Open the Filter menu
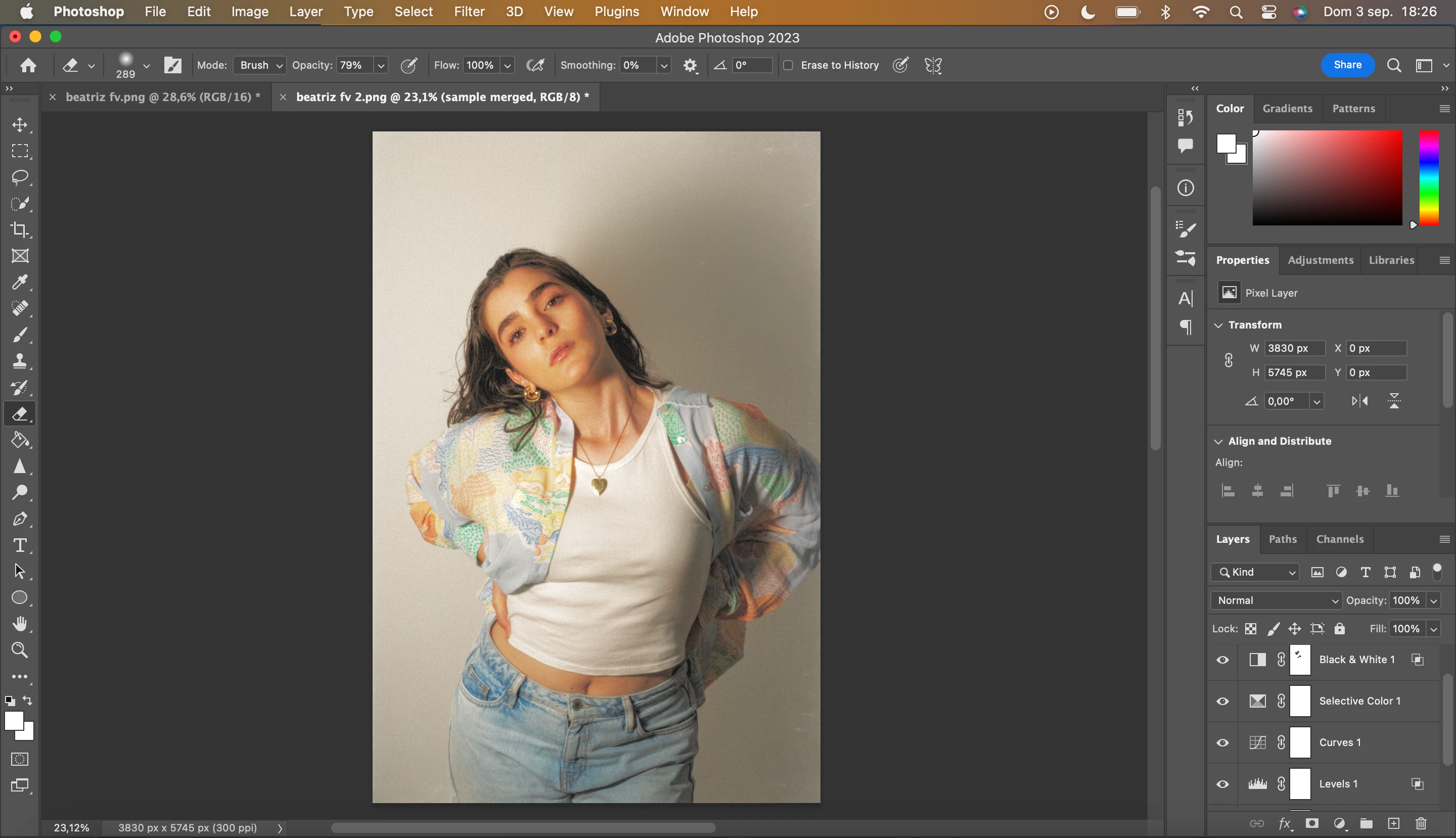This screenshot has height=838, width=1456. 469,12
